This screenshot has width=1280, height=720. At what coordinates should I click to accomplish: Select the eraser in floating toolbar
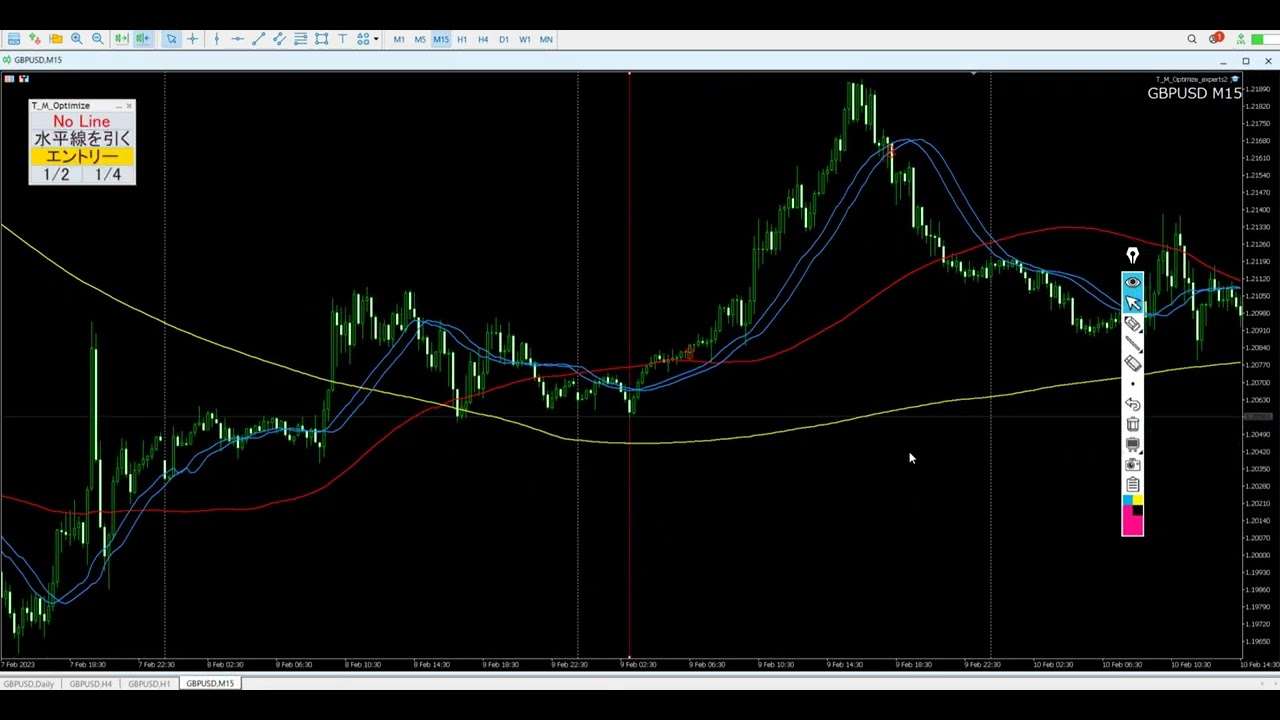(1132, 363)
